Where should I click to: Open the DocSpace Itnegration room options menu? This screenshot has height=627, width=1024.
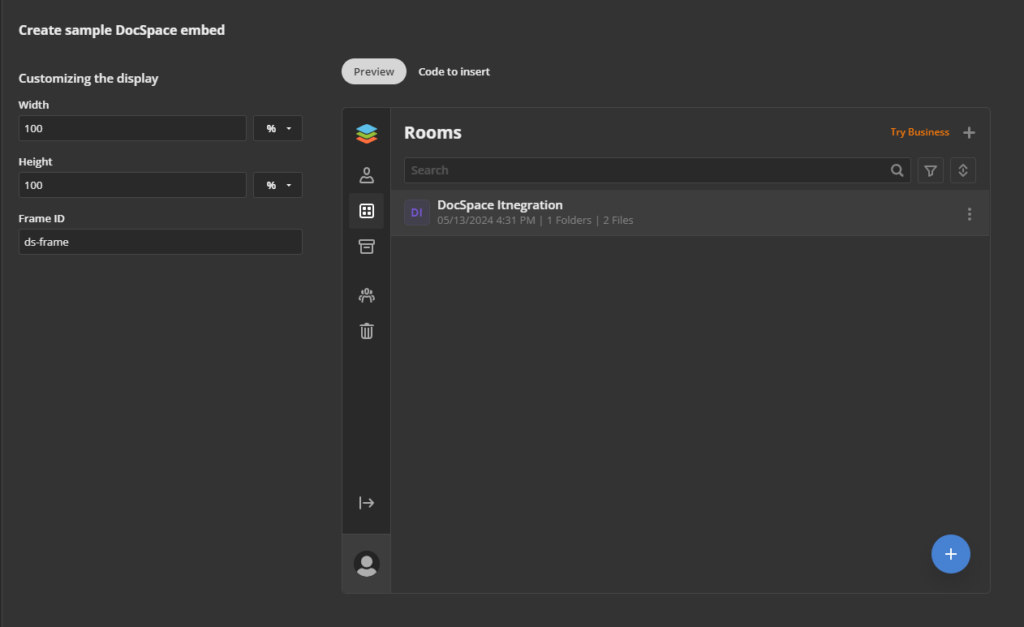[969, 213]
